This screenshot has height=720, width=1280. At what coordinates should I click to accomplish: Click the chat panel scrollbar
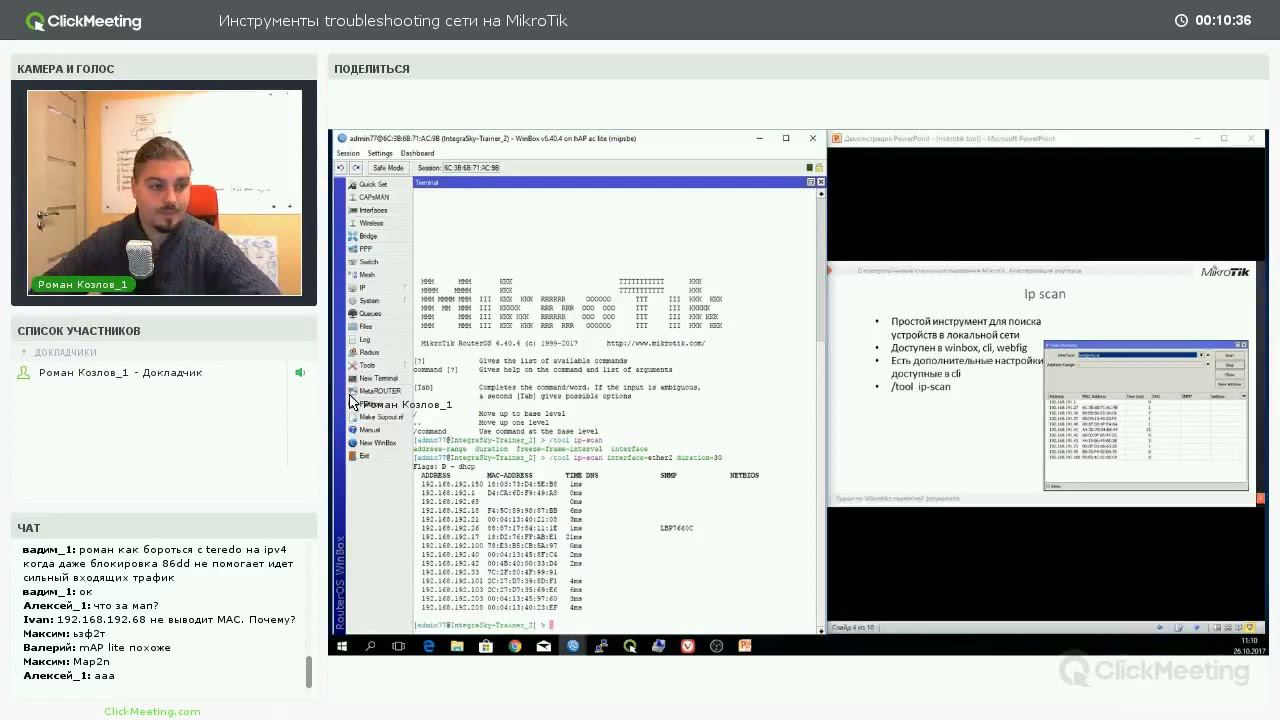(x=308, y=671)
